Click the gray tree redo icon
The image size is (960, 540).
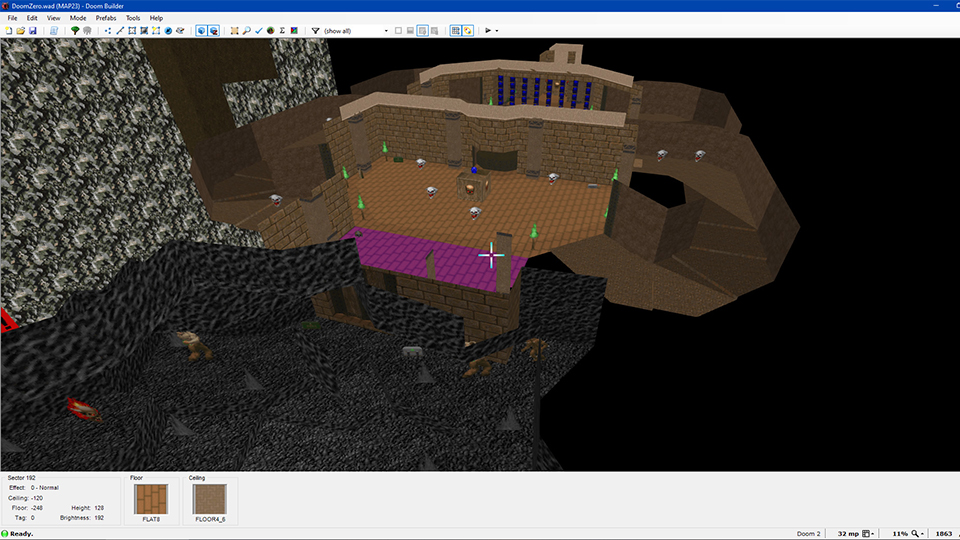[x=87, y=31]
